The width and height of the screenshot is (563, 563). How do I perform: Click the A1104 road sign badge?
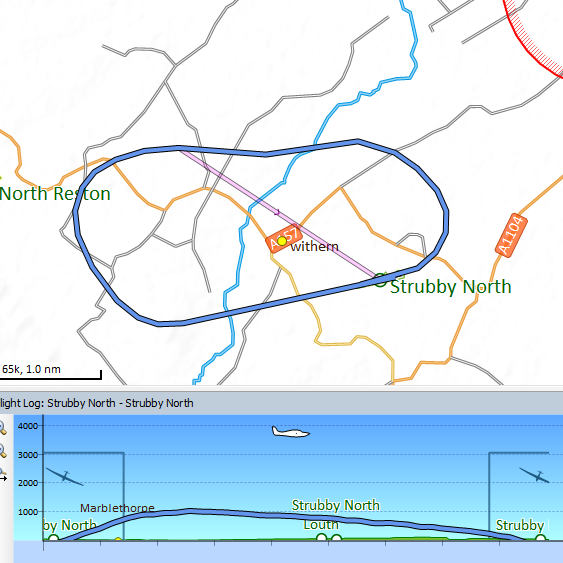coord(511,235)
